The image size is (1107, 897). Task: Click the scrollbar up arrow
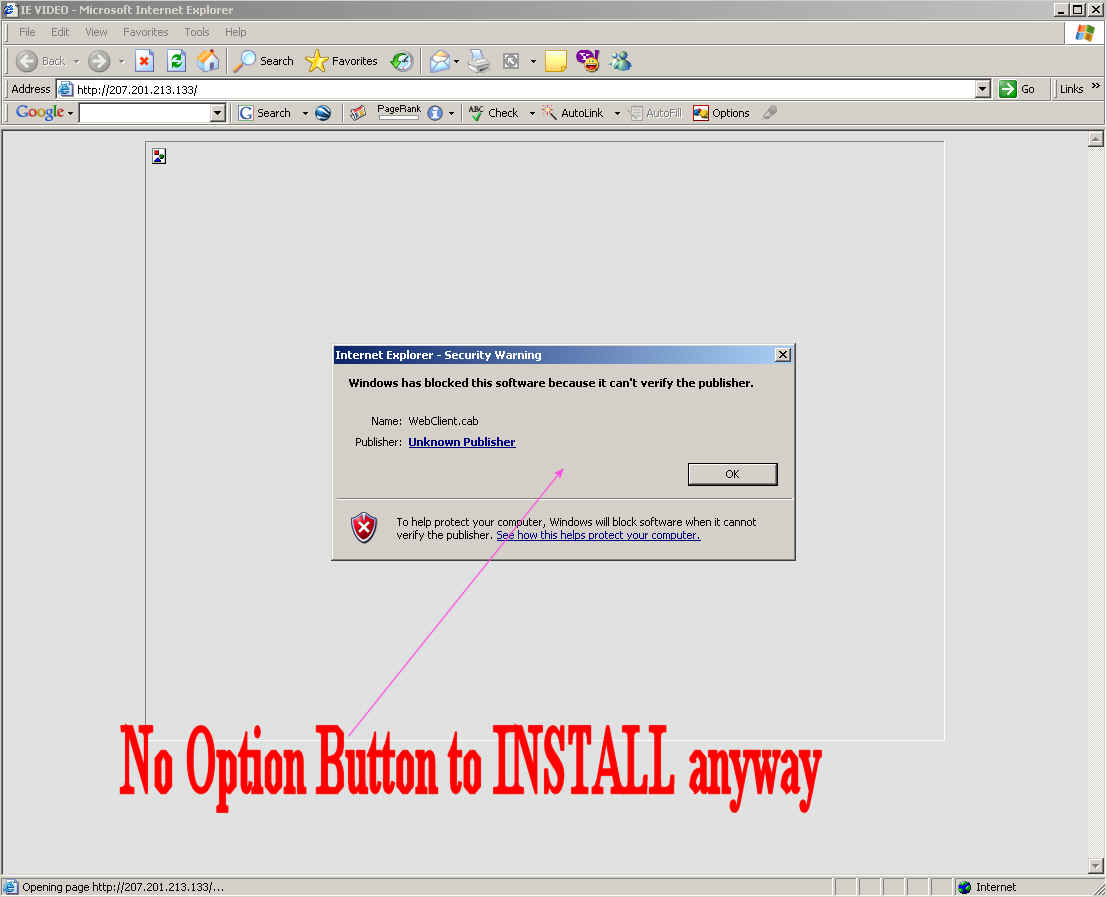coord(1095,138)
